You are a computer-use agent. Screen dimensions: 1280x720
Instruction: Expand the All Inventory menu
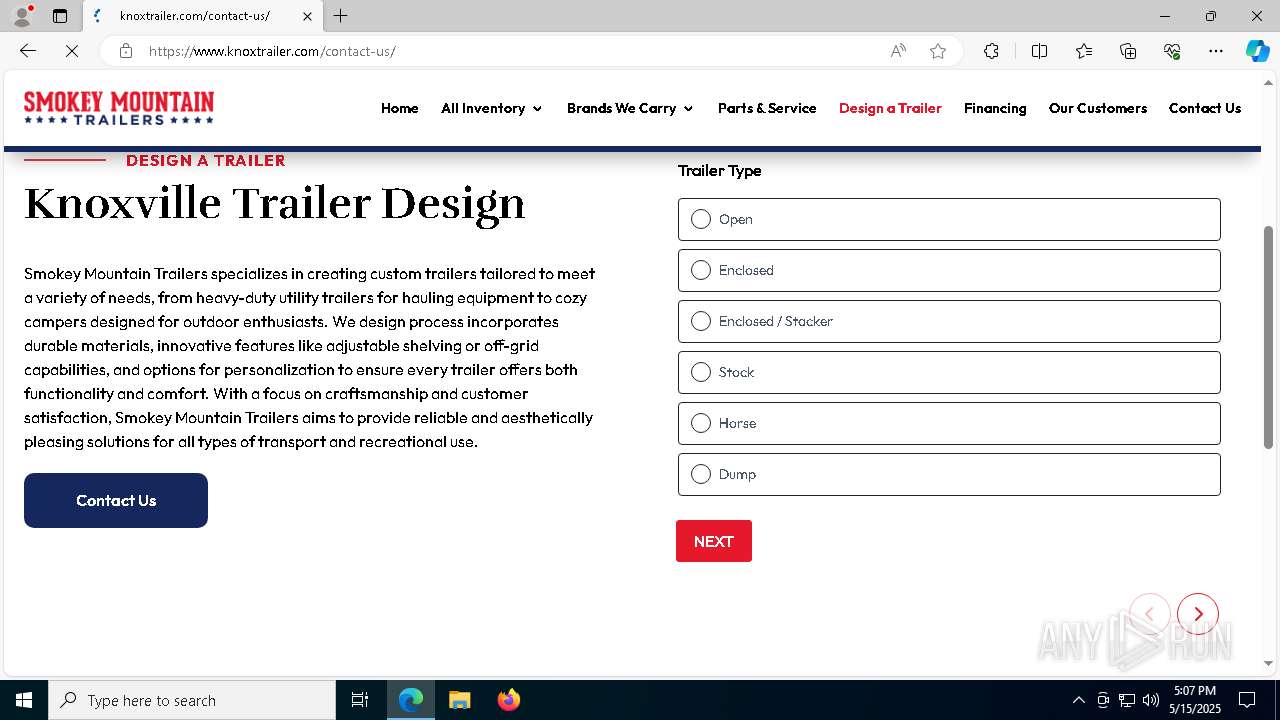[x=492, y=108]
